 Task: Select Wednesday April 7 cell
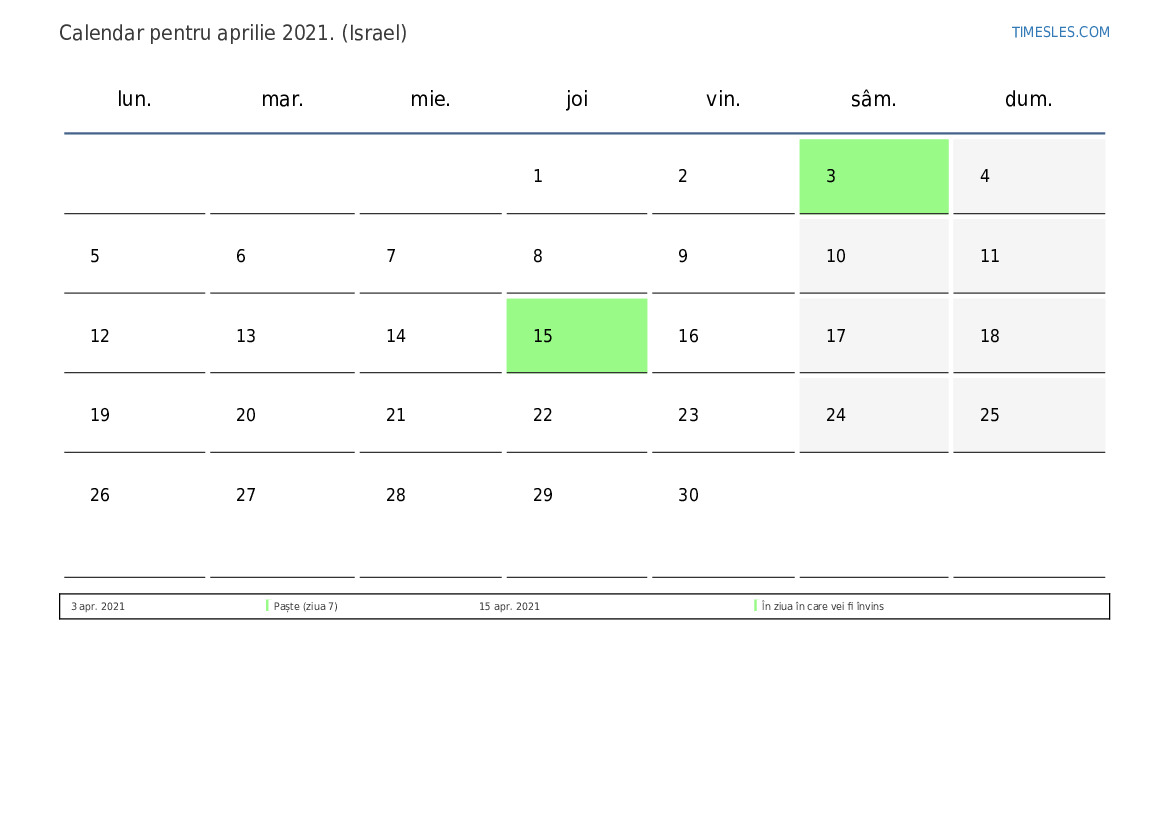tap(430, 256)
